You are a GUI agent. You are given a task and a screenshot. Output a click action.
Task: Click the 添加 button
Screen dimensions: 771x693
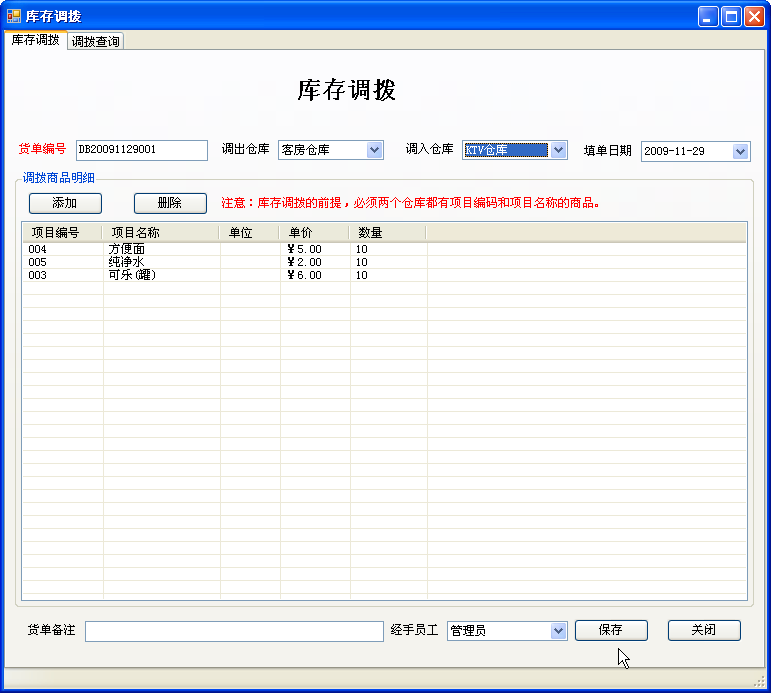pos(65,203)
